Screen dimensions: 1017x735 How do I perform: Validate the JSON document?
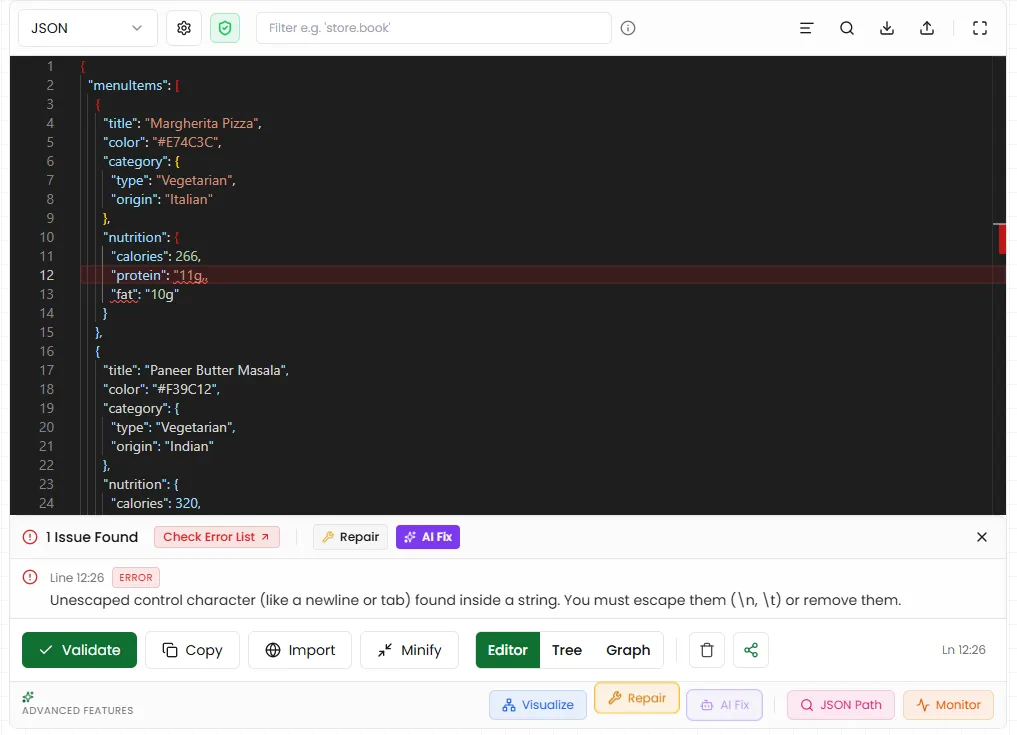[79, 650]
